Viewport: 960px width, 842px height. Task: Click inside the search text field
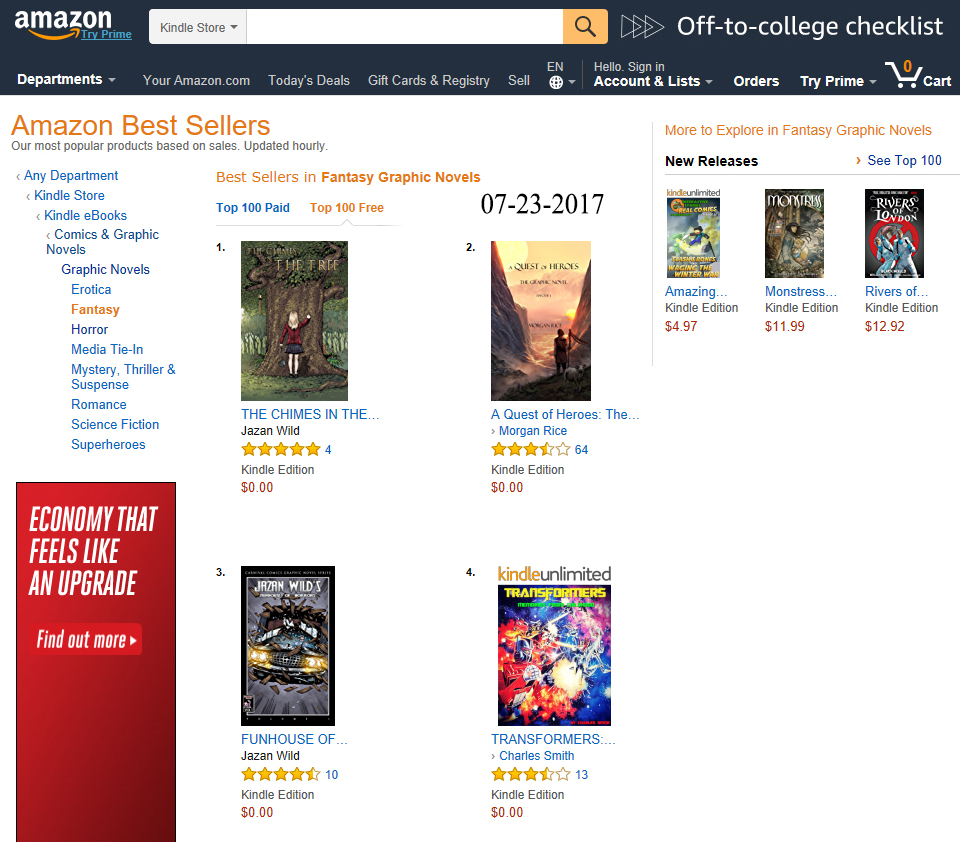[405, 26]
